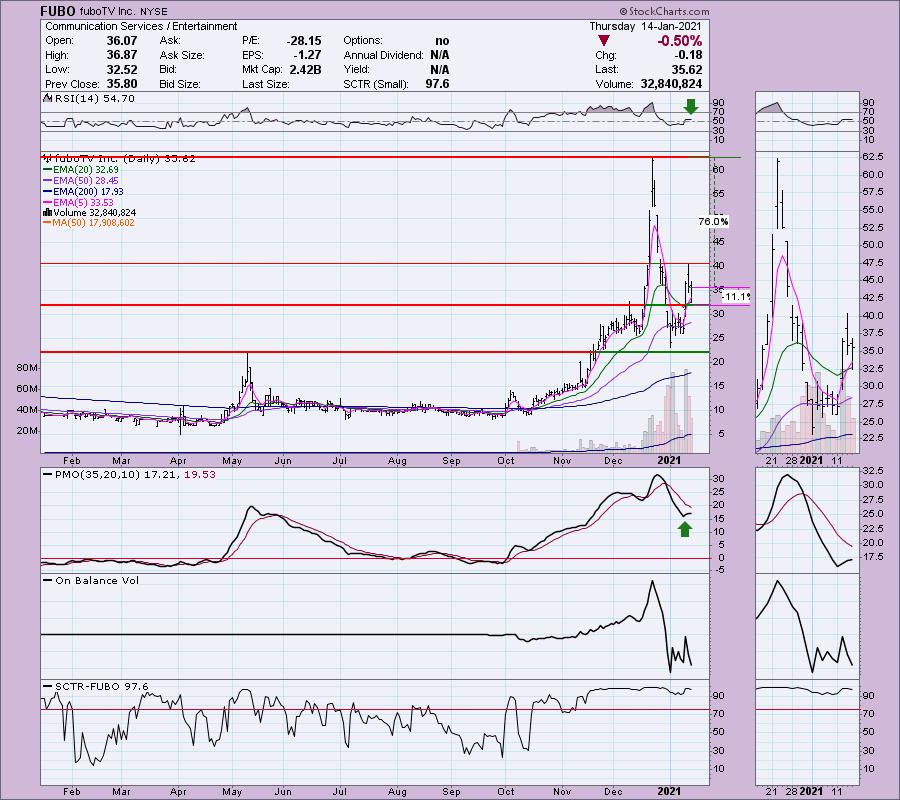Click the Last price 35.62
The image size is (900, 800).
click(687, 69)
